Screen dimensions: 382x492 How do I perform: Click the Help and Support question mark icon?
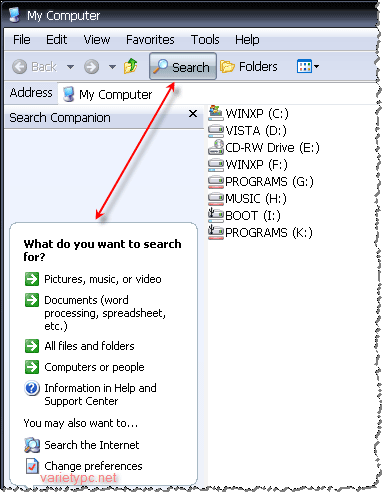click(x=32, y=388)
